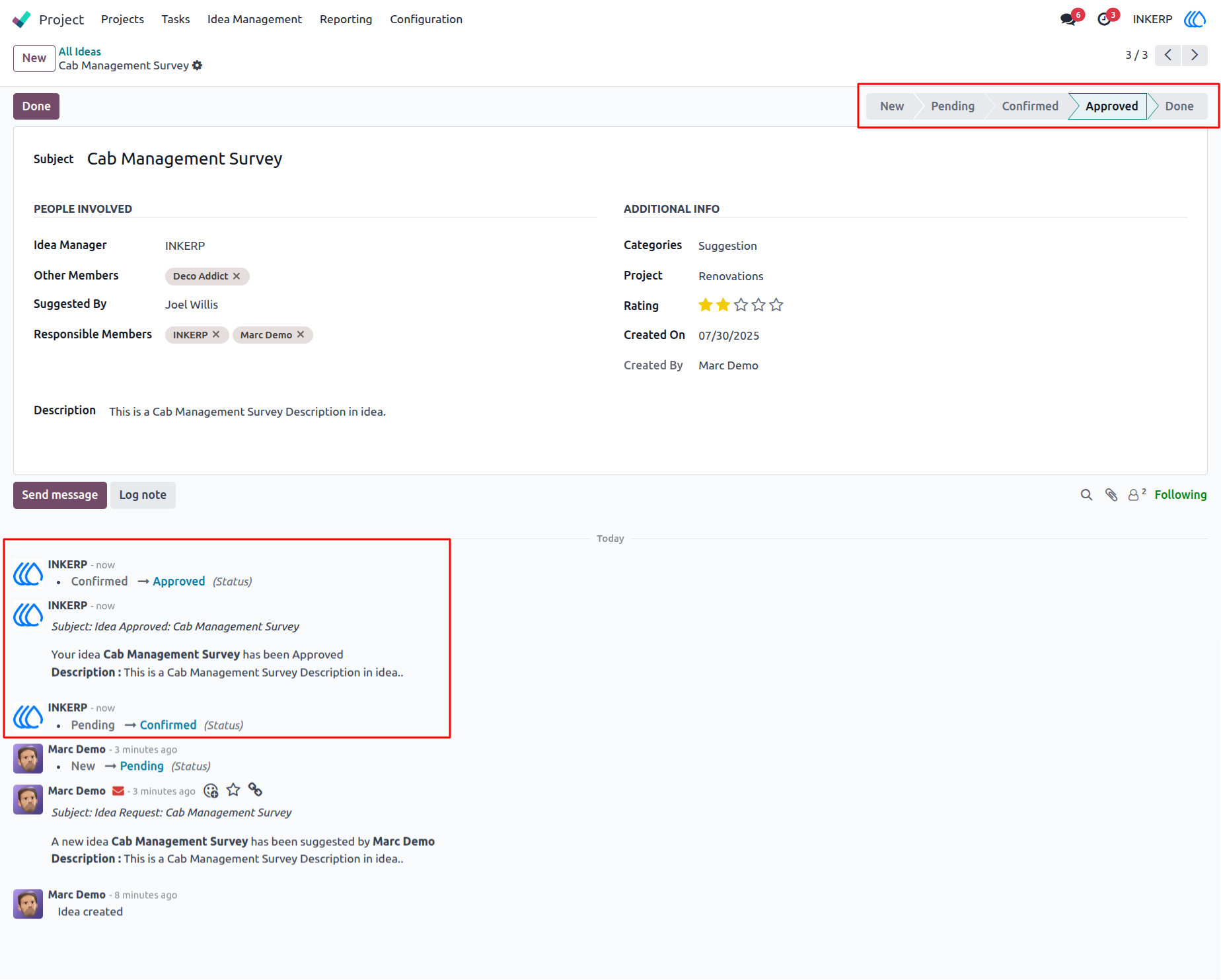Image resolution: width=1221 pixels, height=980 pixels.
Task: Show followers list icon
Action: click(1136, 494)
